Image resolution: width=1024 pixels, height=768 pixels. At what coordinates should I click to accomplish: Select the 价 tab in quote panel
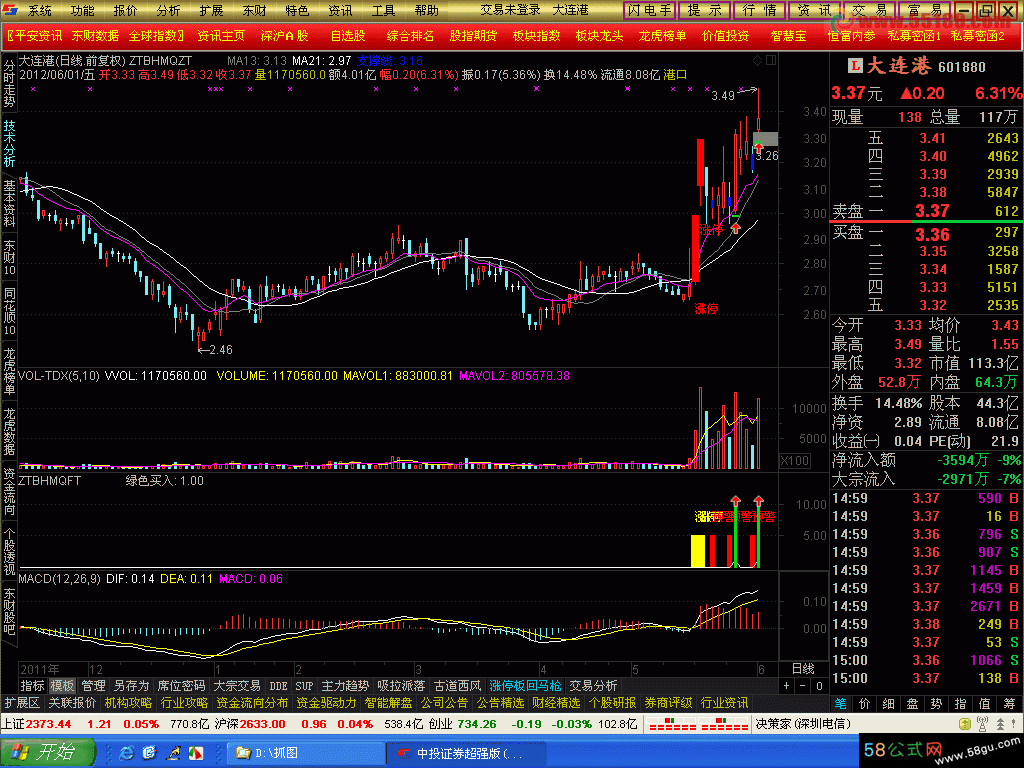pyautogui.click(x=865, y=703)
